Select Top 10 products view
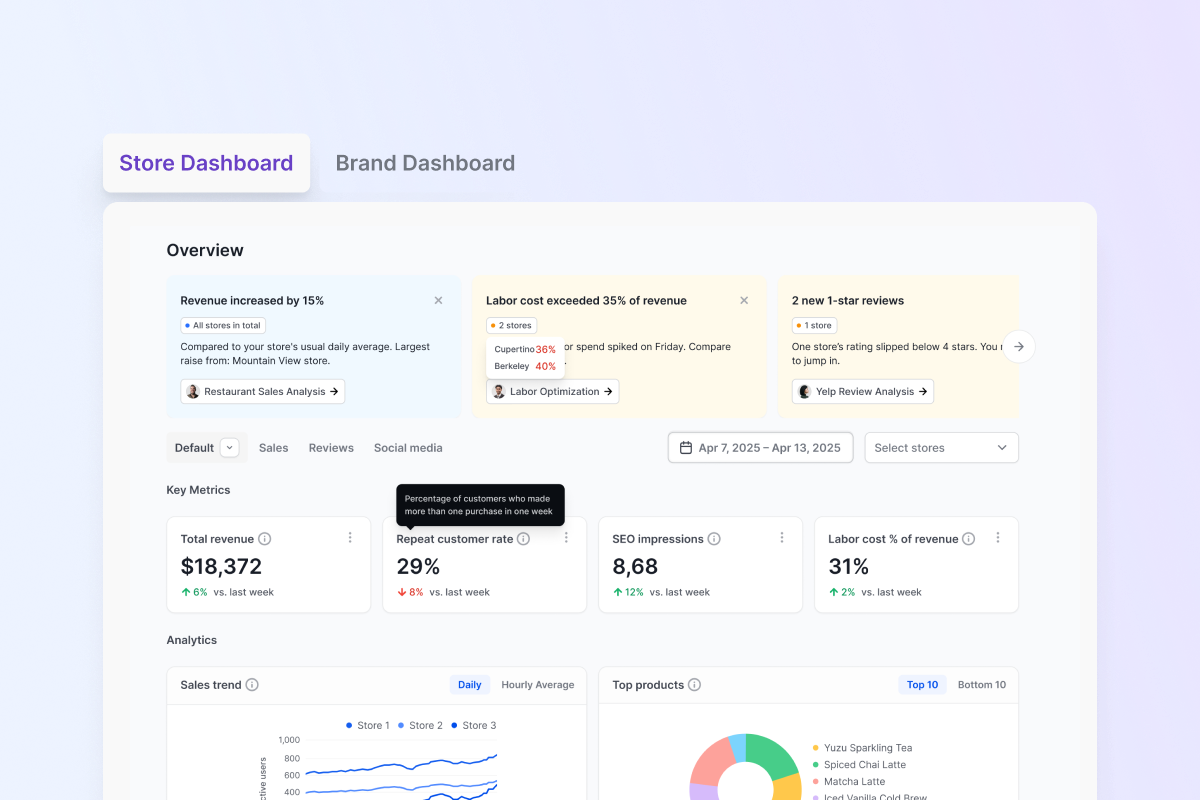Viewport: 1200px width, 800px height. click(x=922, y=685)
